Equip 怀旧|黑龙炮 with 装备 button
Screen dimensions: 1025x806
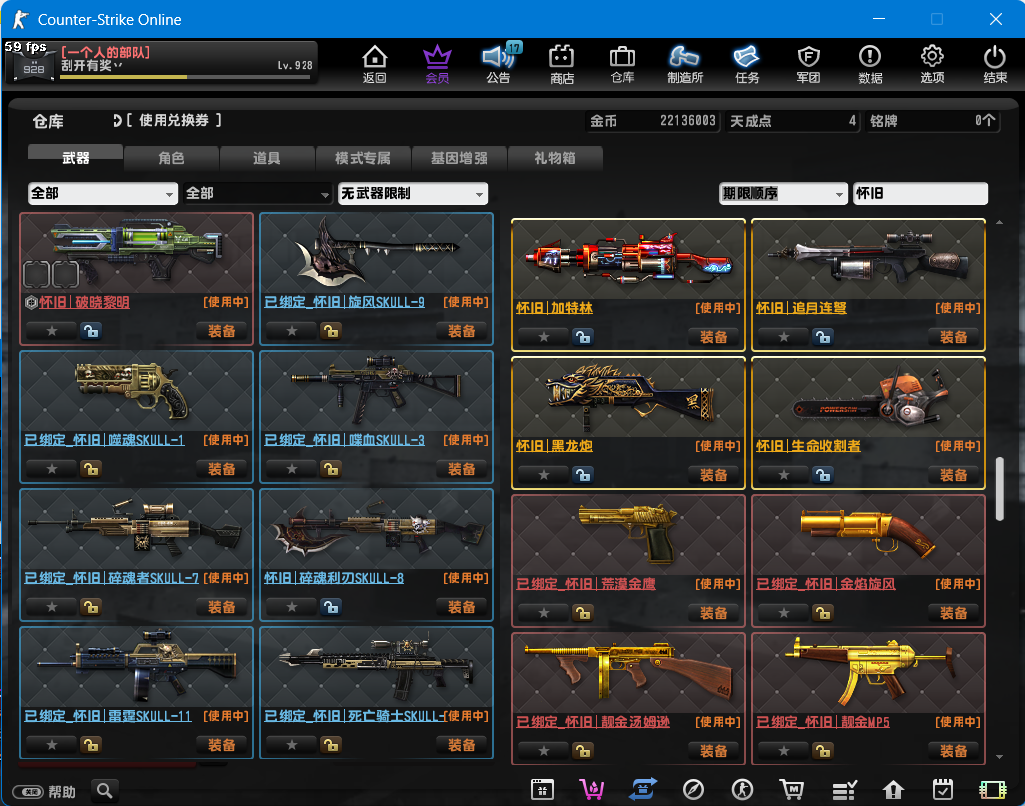[x=713, y=475]
